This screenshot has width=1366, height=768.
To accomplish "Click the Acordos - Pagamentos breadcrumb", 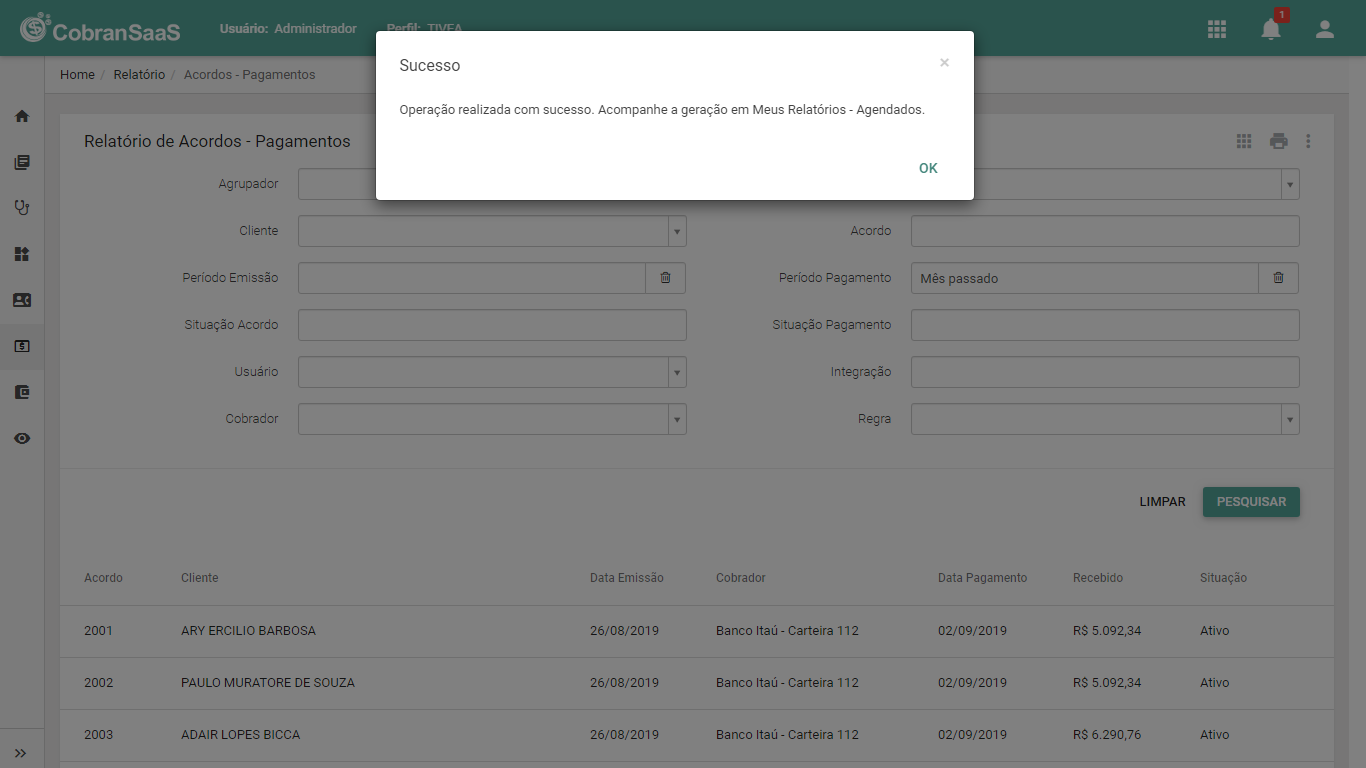I will point(249,75).
